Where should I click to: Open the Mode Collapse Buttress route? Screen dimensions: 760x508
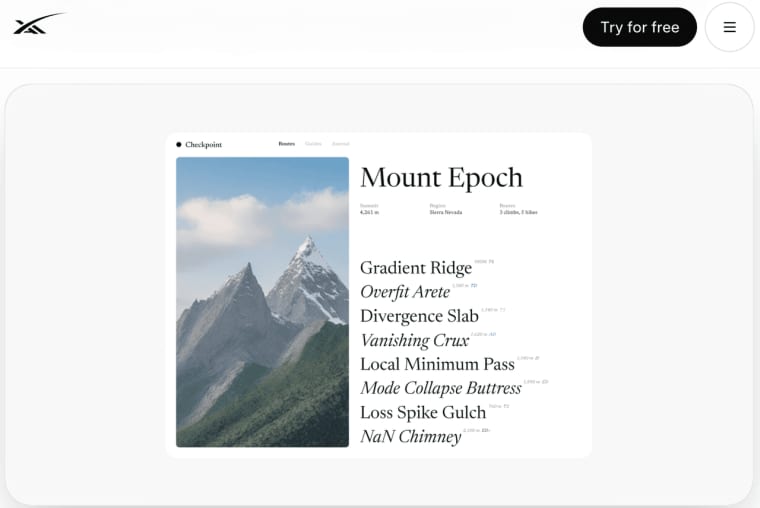tap(441, 388)
